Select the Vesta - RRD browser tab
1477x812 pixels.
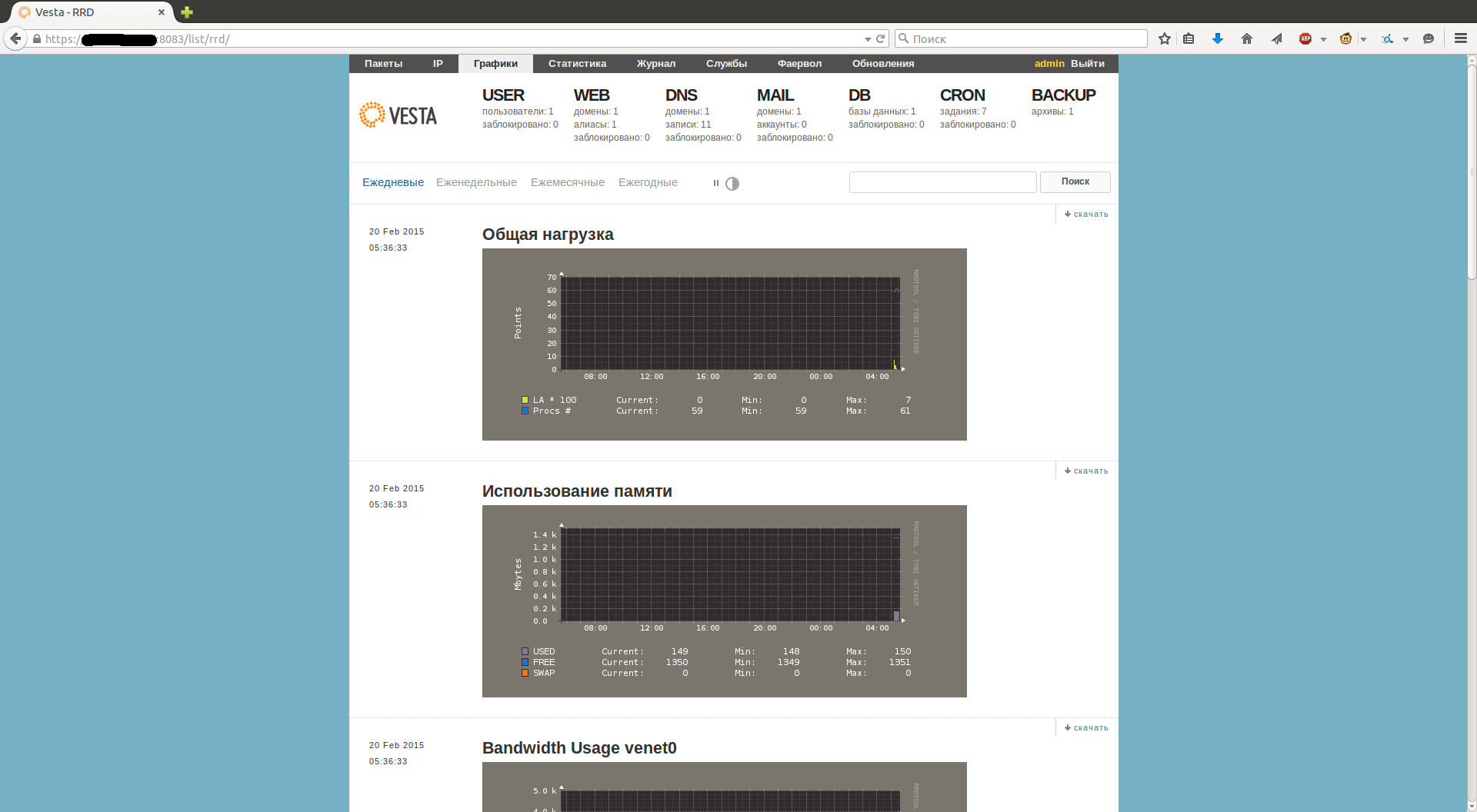point(91,12)
